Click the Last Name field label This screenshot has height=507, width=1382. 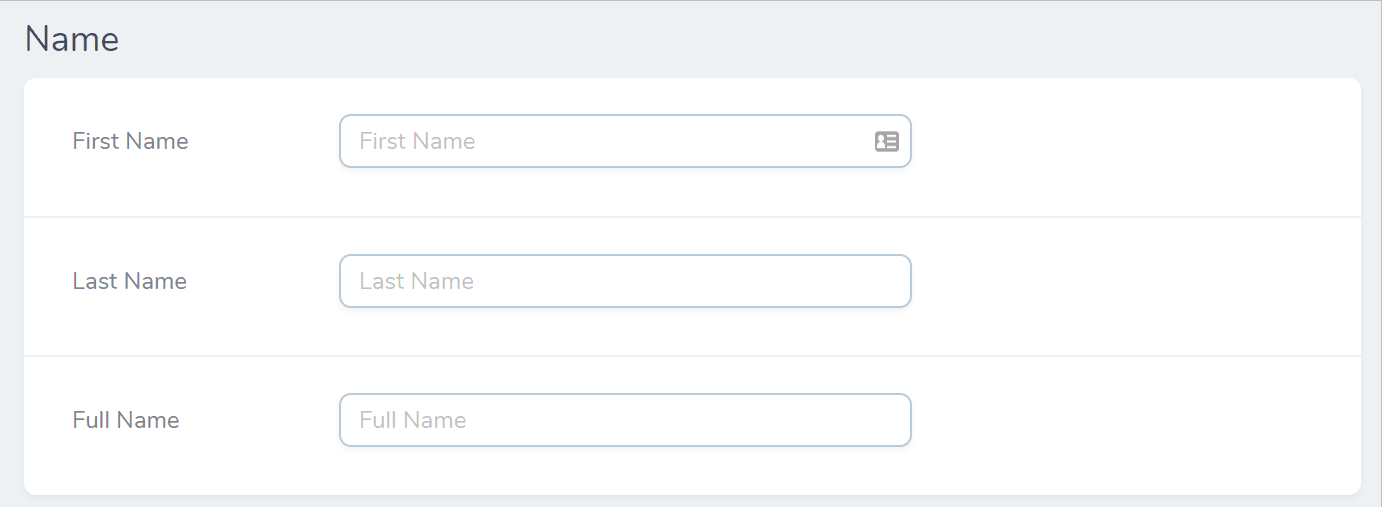click(129, 281)
